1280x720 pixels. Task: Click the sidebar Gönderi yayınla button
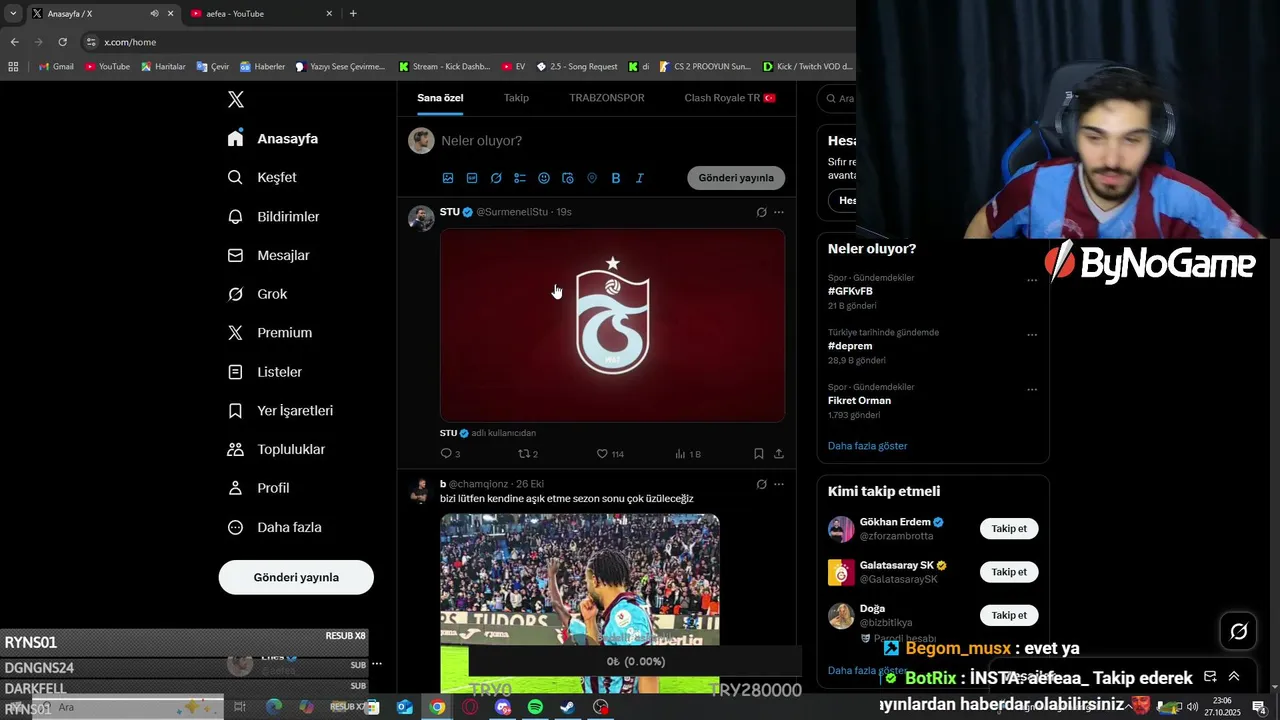click(x=296, y=577)
